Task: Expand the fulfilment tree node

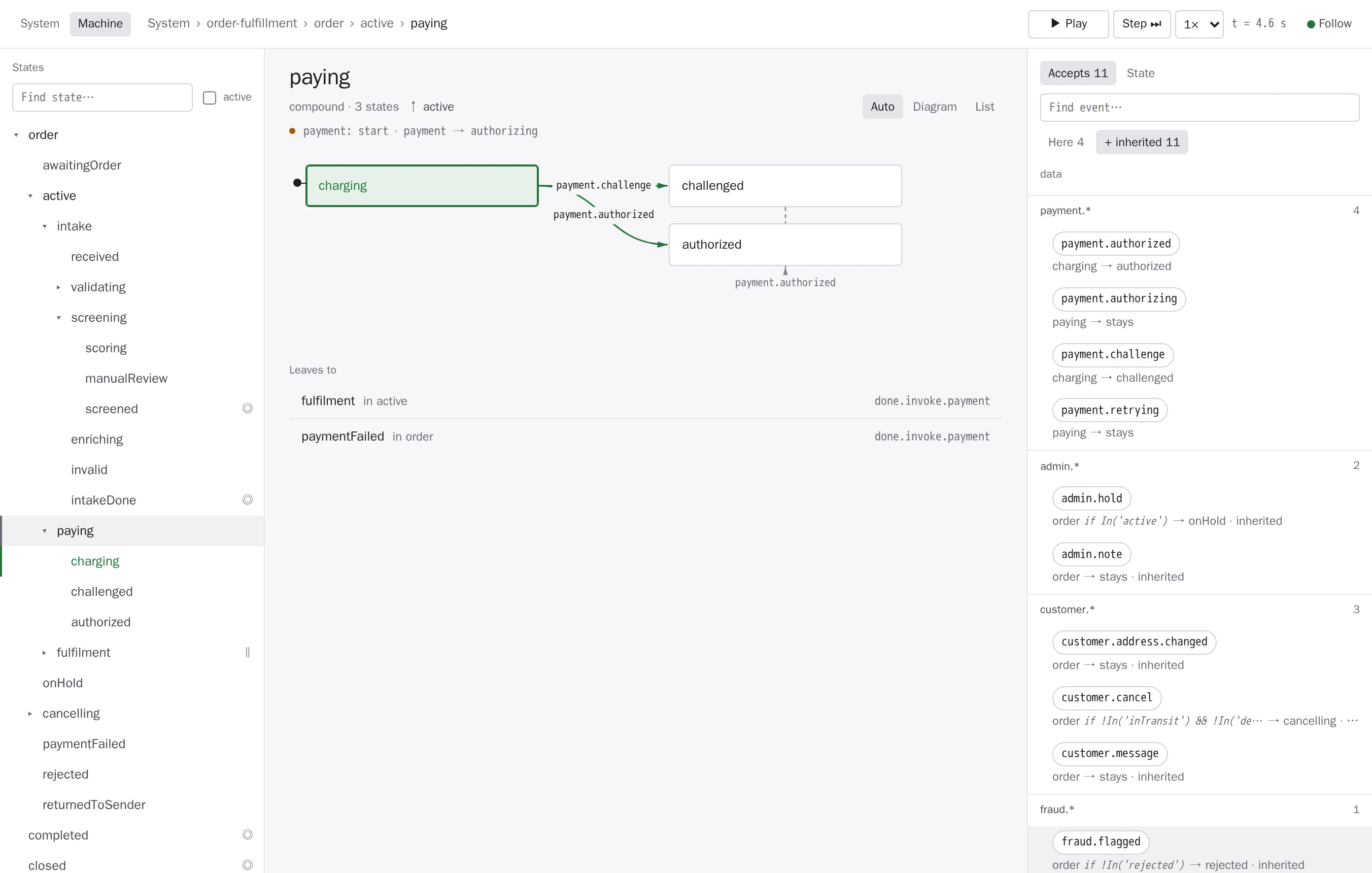Action: (45, 653)
